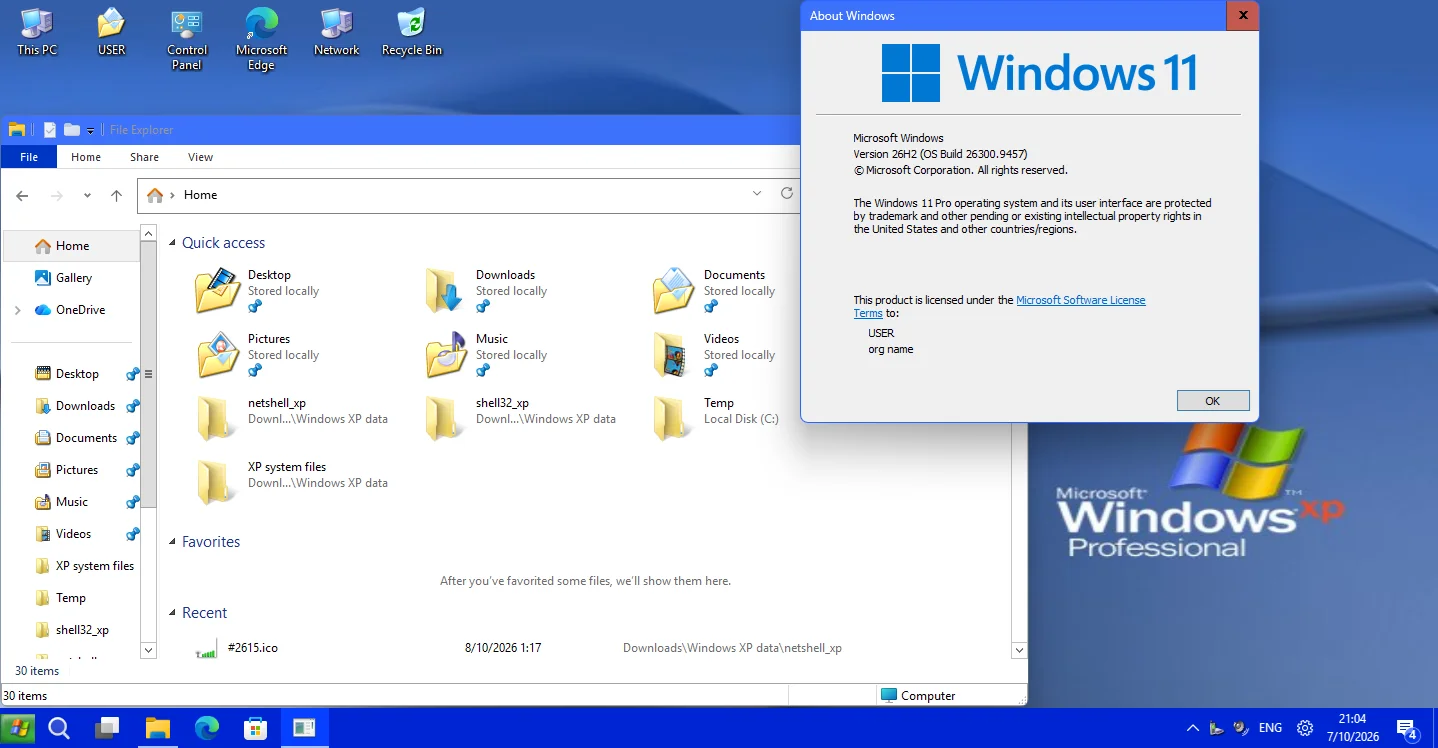The width and height of the screenshot is (1438, 748).
Task: Switch to the View ribbon tab
Action: pos(201,157)
